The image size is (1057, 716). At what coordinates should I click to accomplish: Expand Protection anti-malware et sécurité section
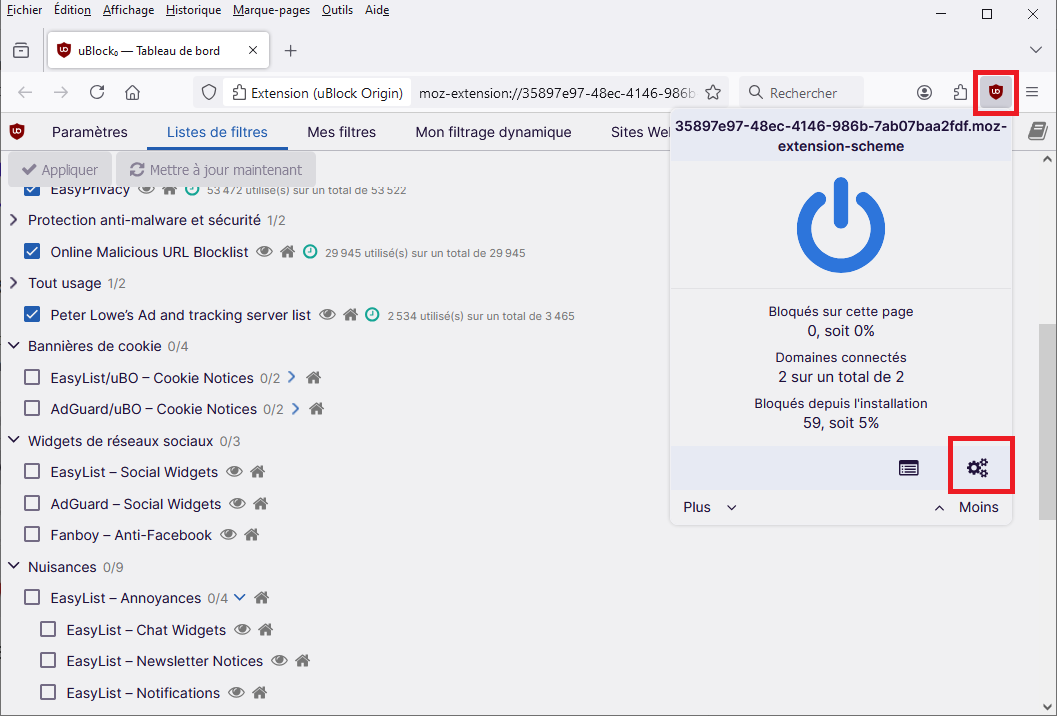14,220
